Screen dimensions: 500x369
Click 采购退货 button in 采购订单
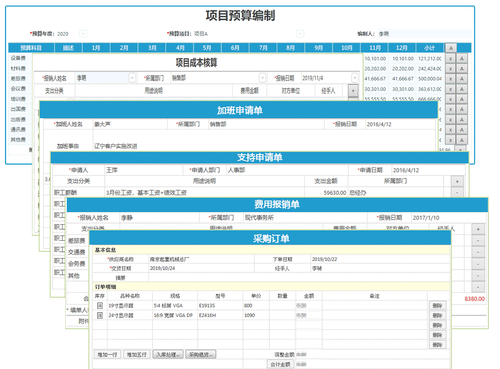tap(201, 355)
